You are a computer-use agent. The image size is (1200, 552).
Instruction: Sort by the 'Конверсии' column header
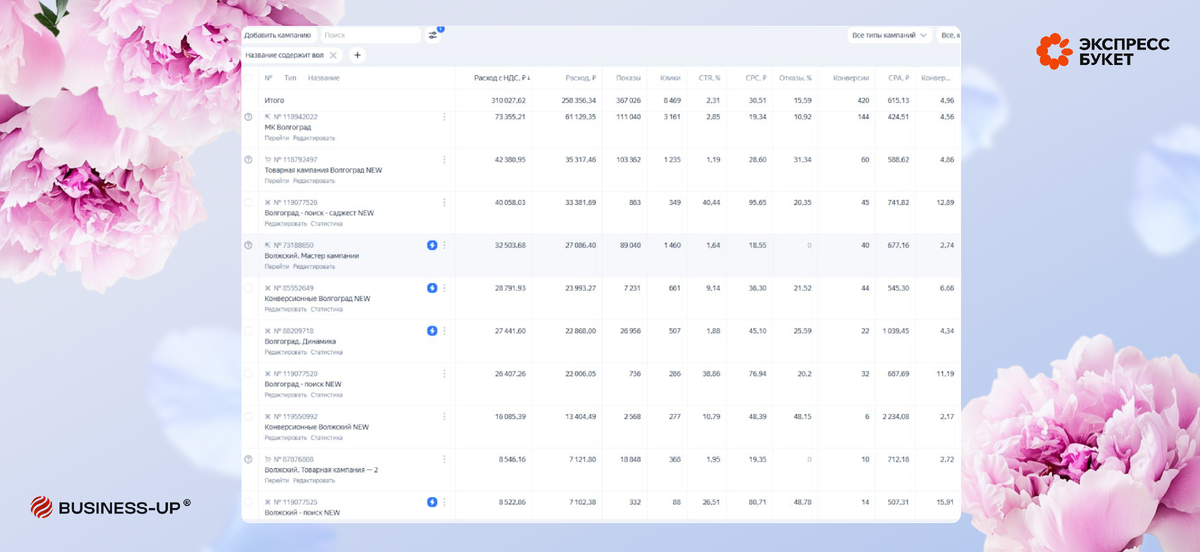point(851,77)
